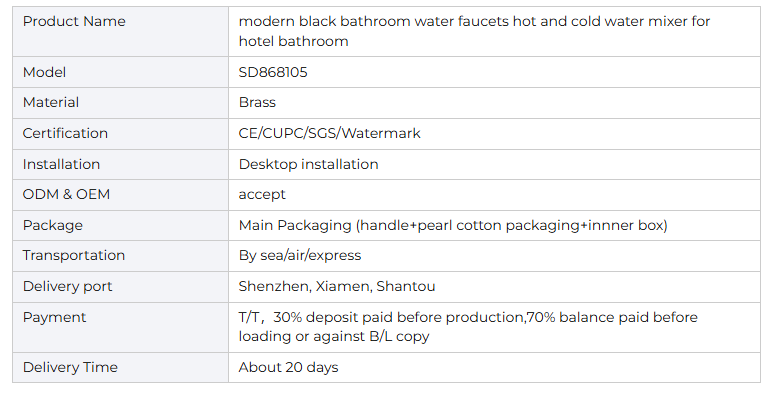Screen dimensions: 778x396
Task: Click the T/T 30% deposit payment terms
Action: click(468, 327)
